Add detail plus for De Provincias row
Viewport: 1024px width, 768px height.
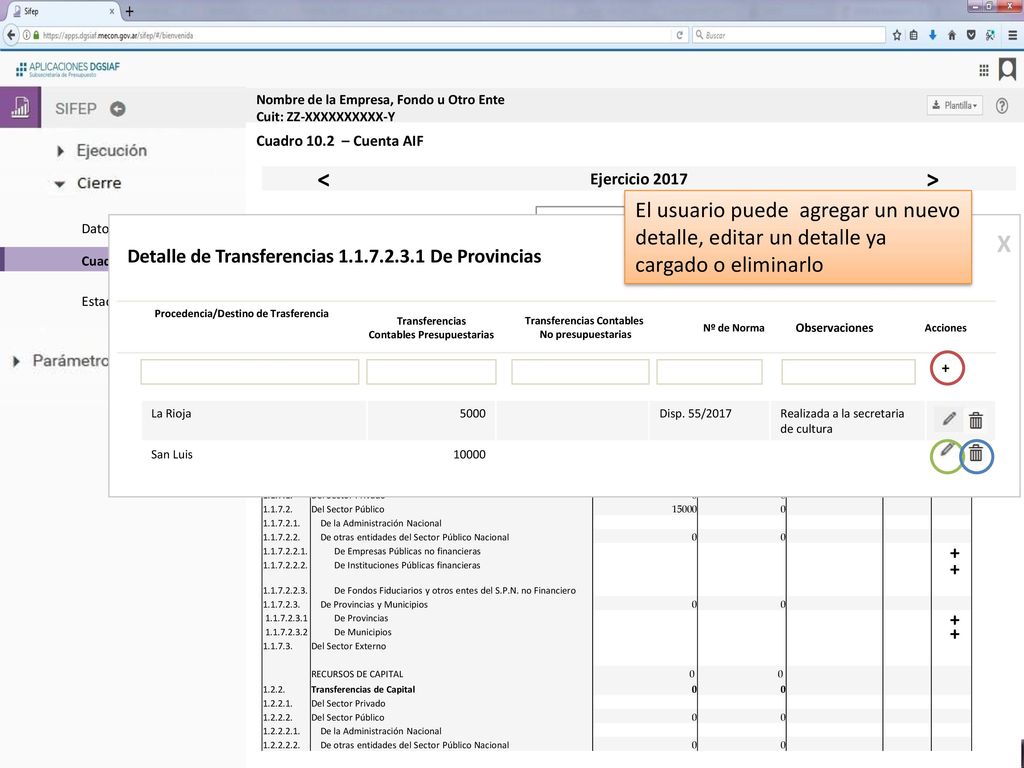[x=954, y=620]
